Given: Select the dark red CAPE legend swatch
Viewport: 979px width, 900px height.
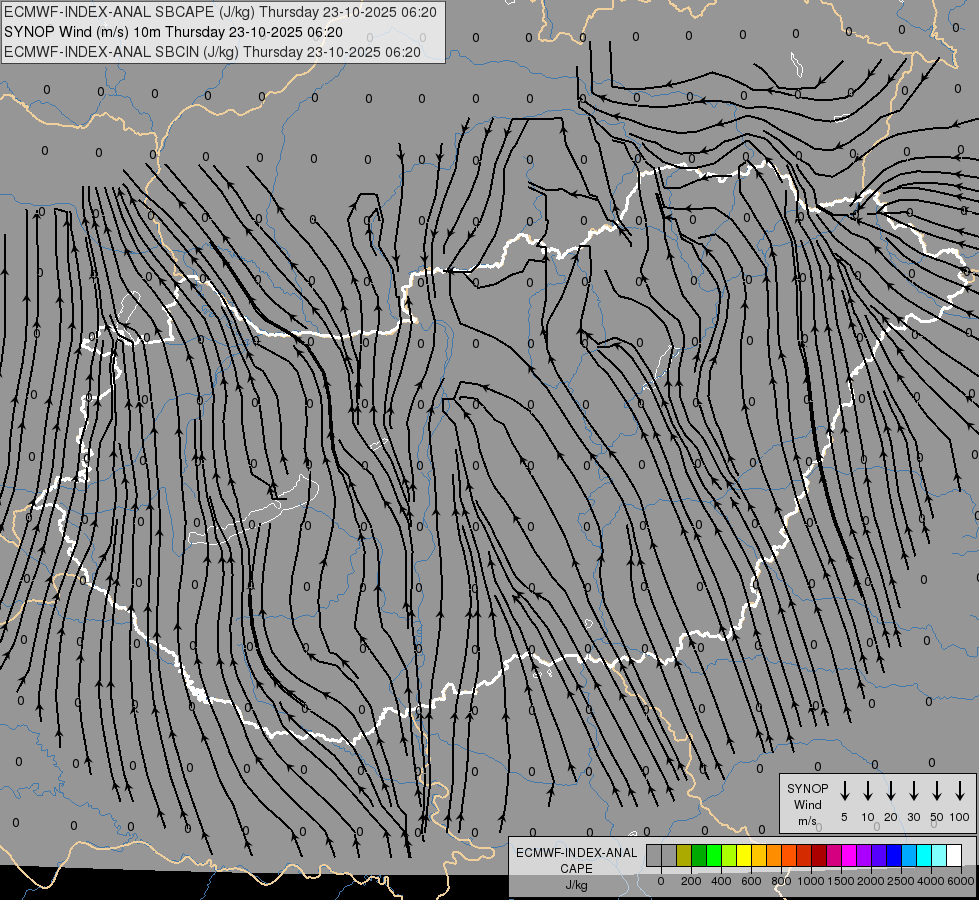Looking at the screenshot, I should click(x=820, y=855).
